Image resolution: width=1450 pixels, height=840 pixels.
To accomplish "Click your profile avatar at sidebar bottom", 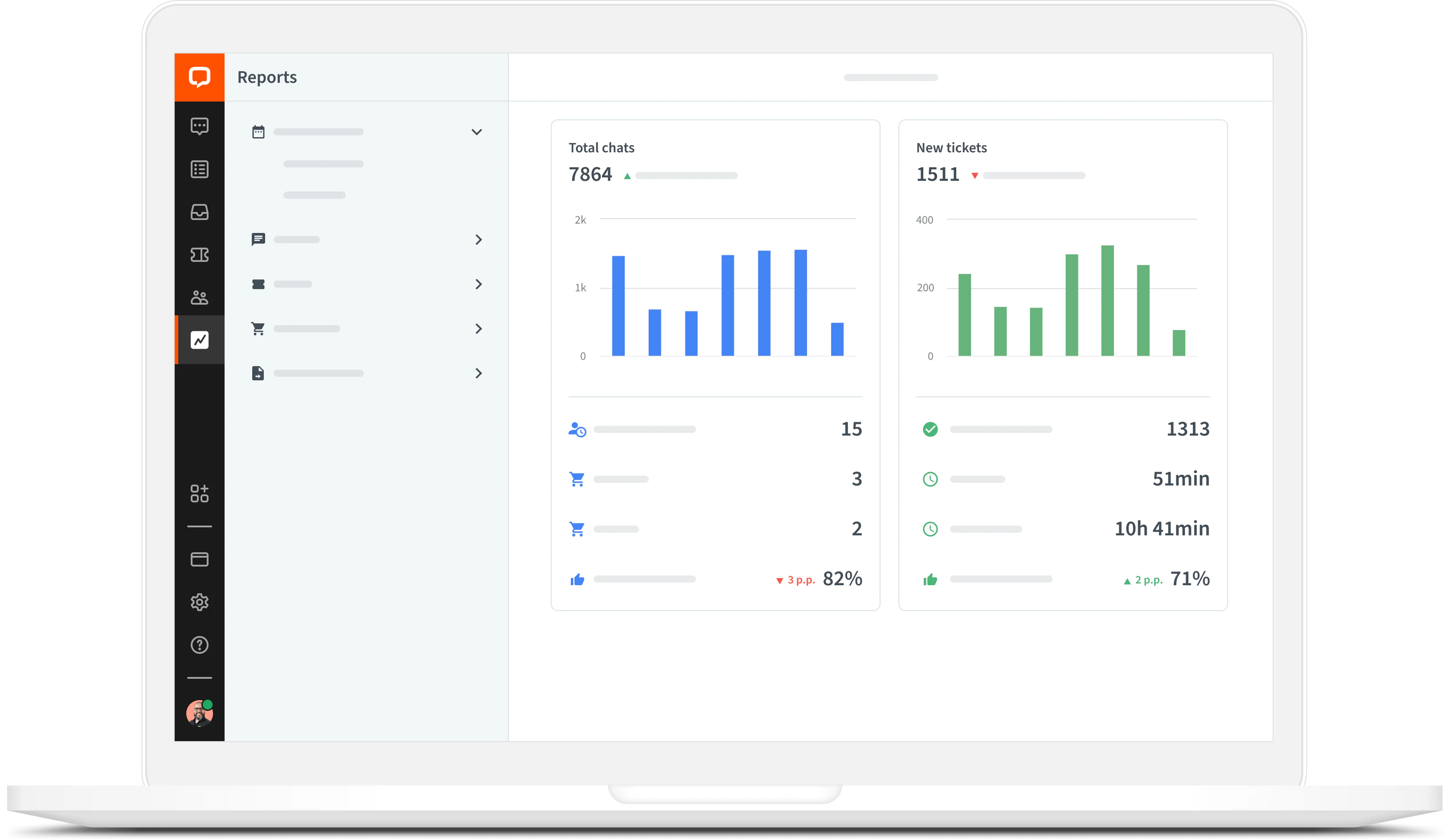I will [199, 713].
